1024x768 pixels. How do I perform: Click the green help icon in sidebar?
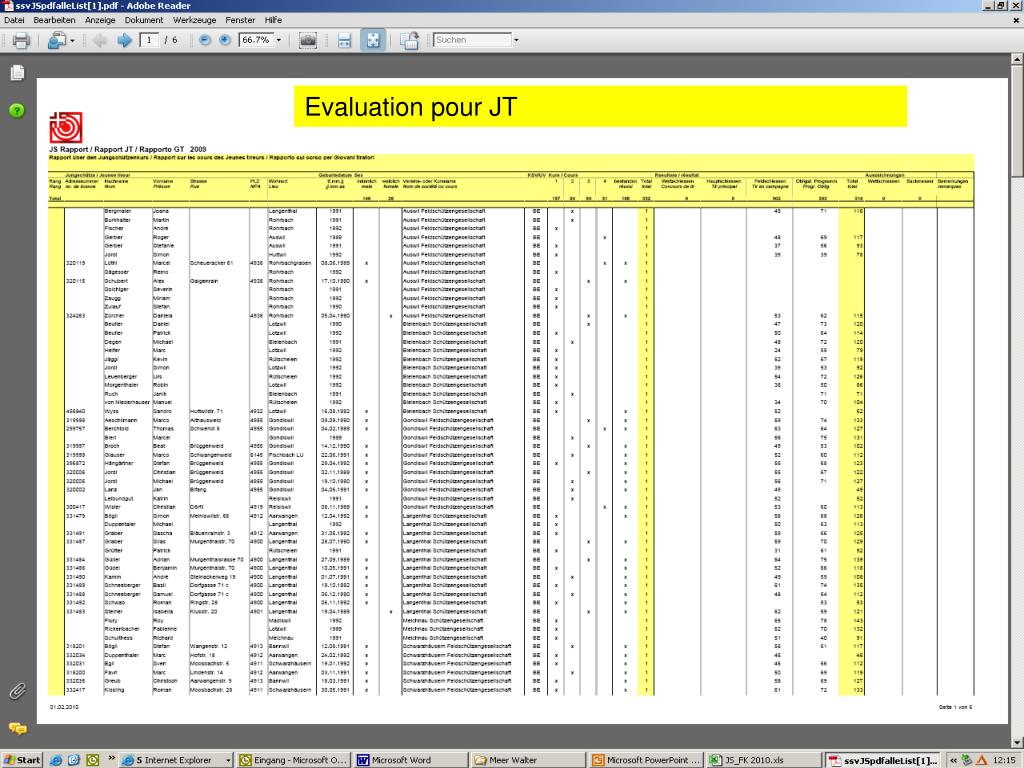pos(17,110)
